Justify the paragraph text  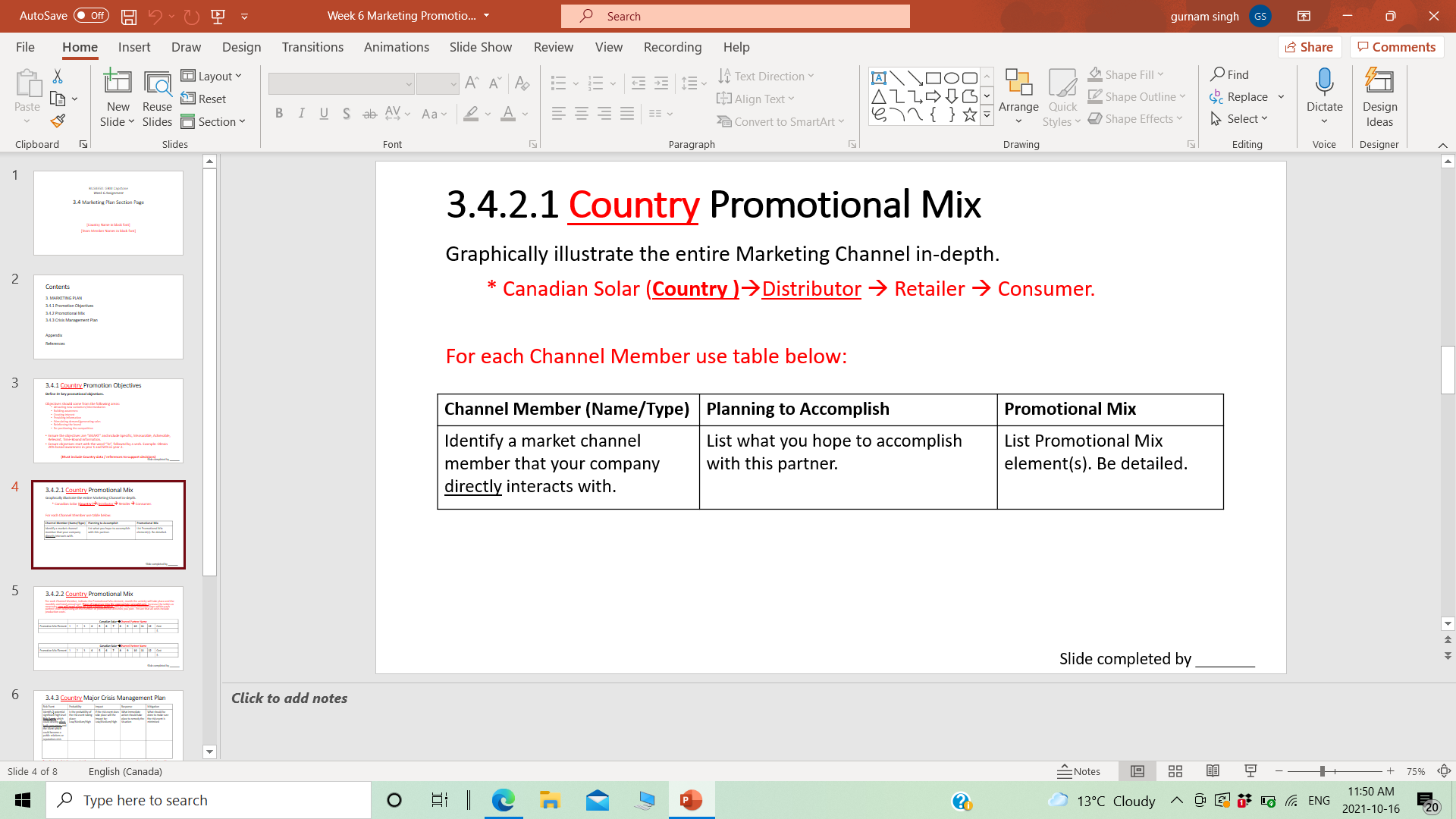[627, 114]
